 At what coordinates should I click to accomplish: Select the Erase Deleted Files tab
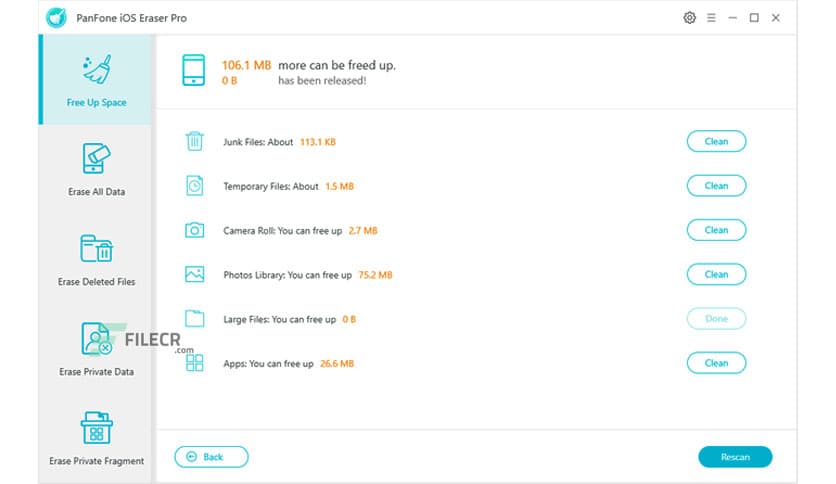click(96, 260)
